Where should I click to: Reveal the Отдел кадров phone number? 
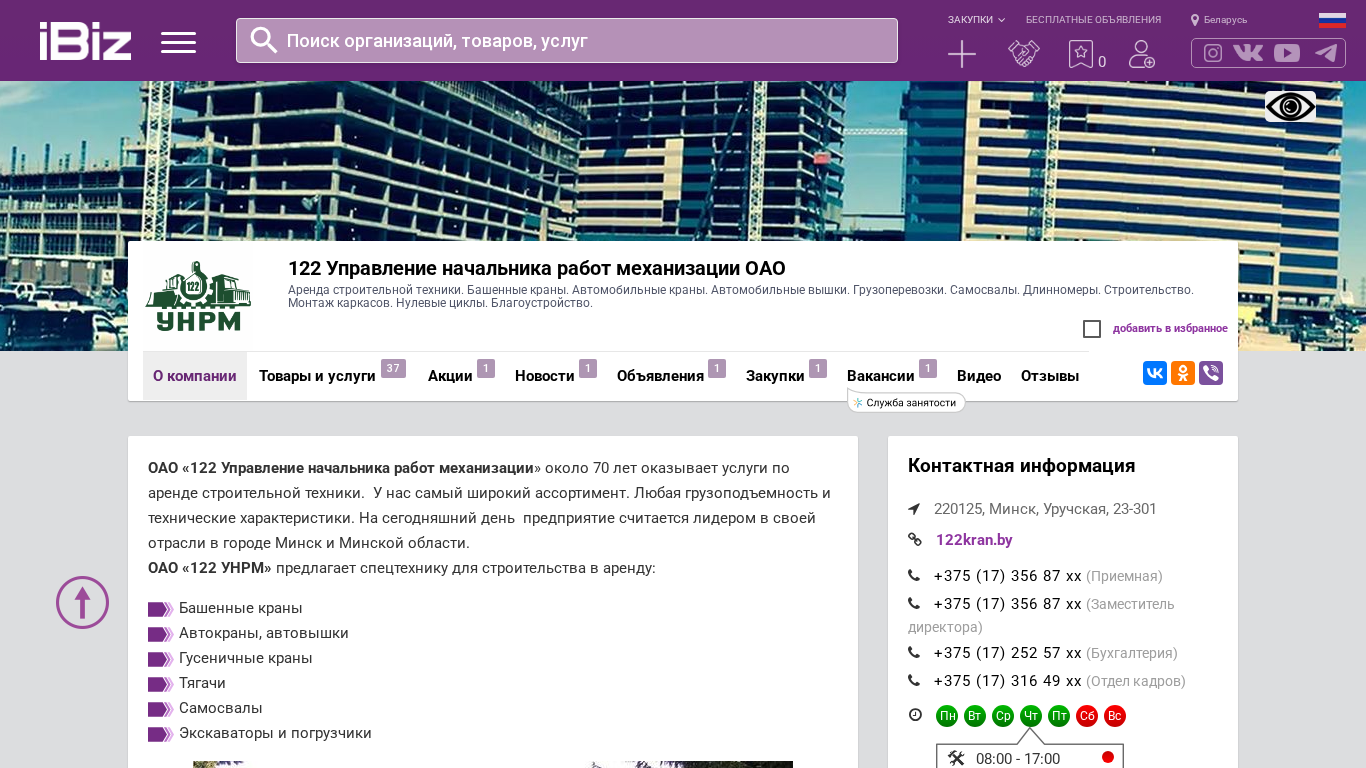(1008, 681)
